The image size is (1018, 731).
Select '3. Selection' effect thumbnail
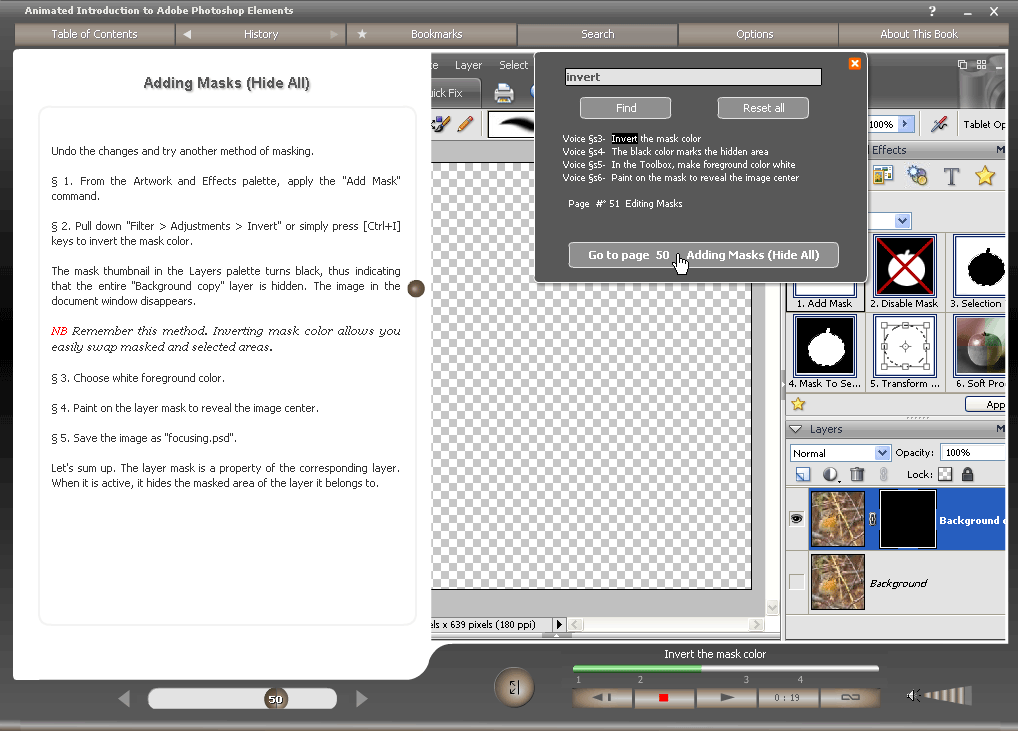tap(979, 267)
